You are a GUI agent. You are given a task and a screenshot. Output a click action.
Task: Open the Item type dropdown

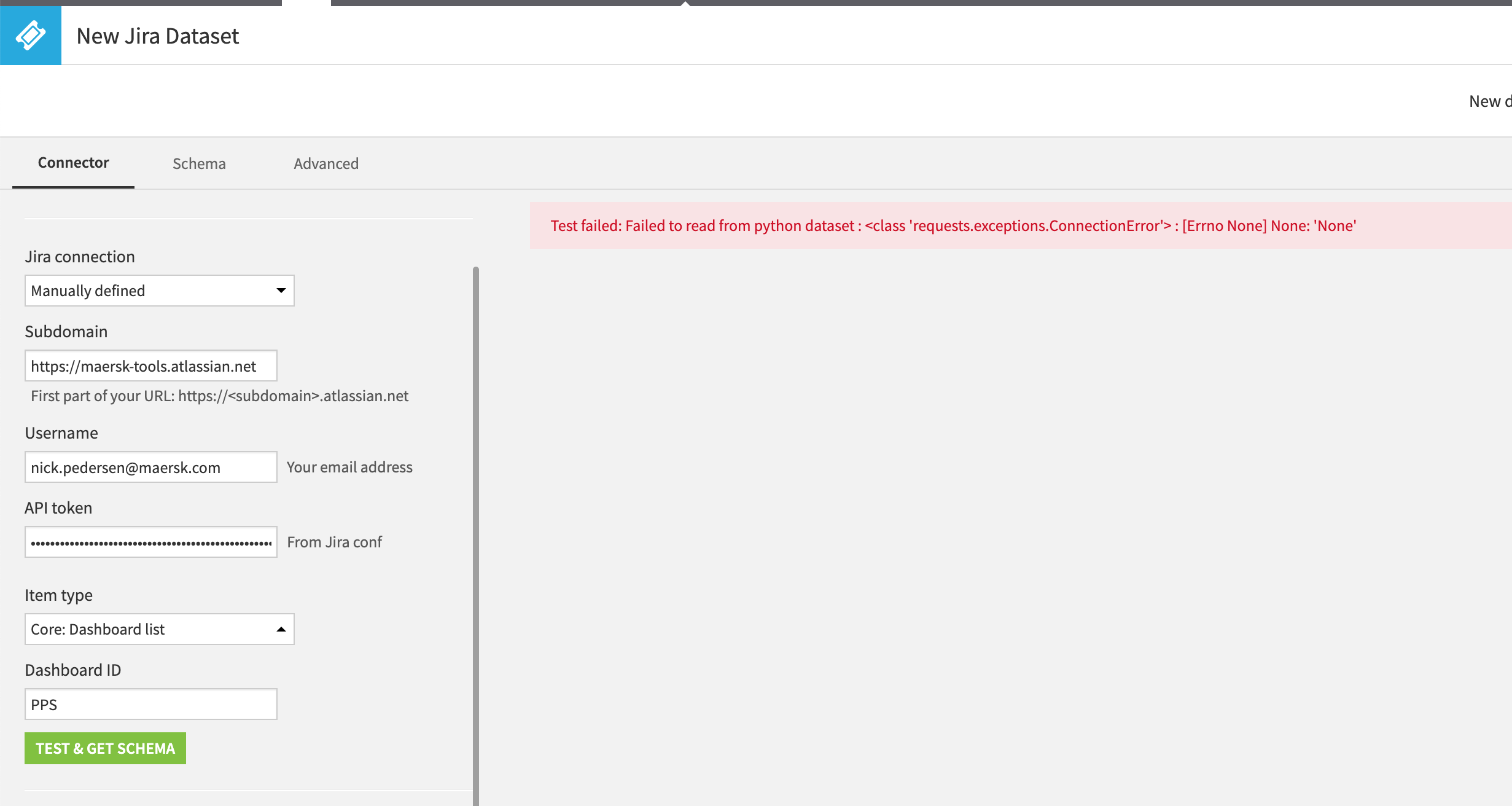160,630
